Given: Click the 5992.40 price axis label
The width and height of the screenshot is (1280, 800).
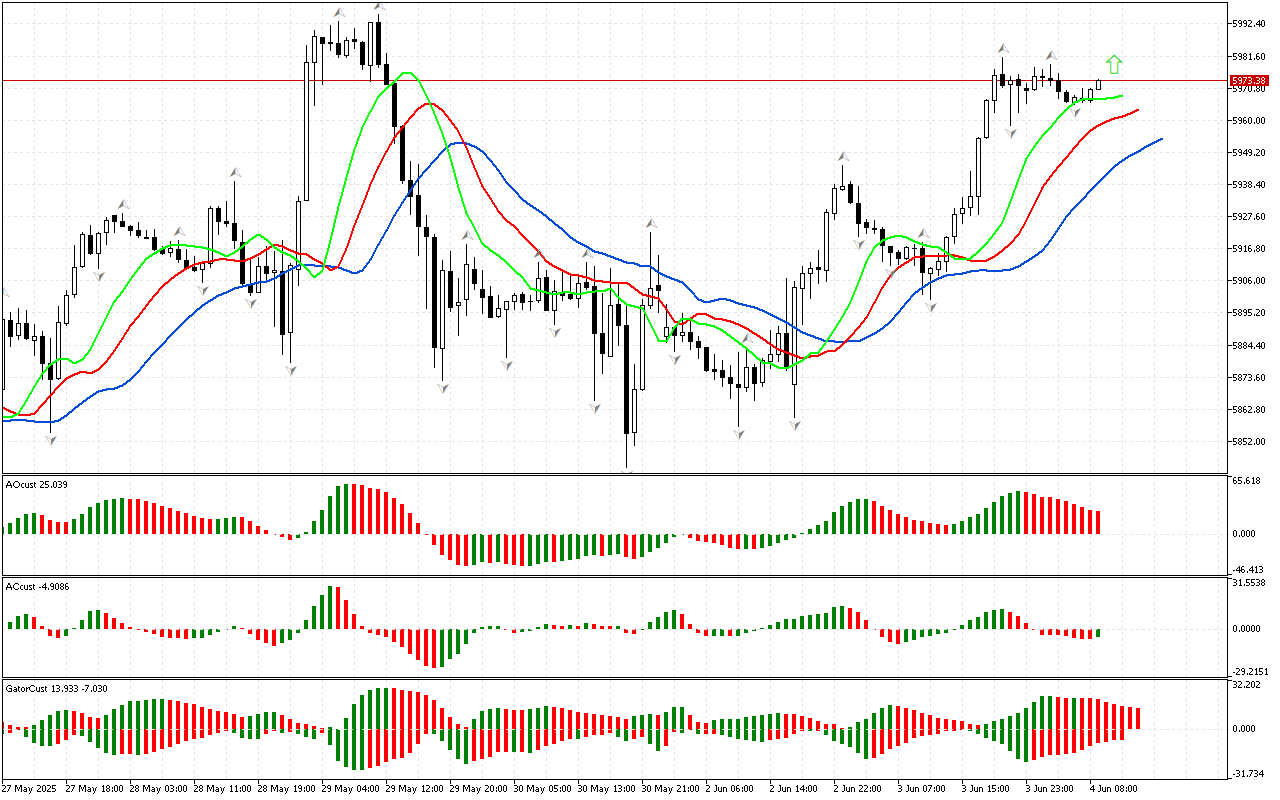Looking at the screenshot, I should (1251, 23).
